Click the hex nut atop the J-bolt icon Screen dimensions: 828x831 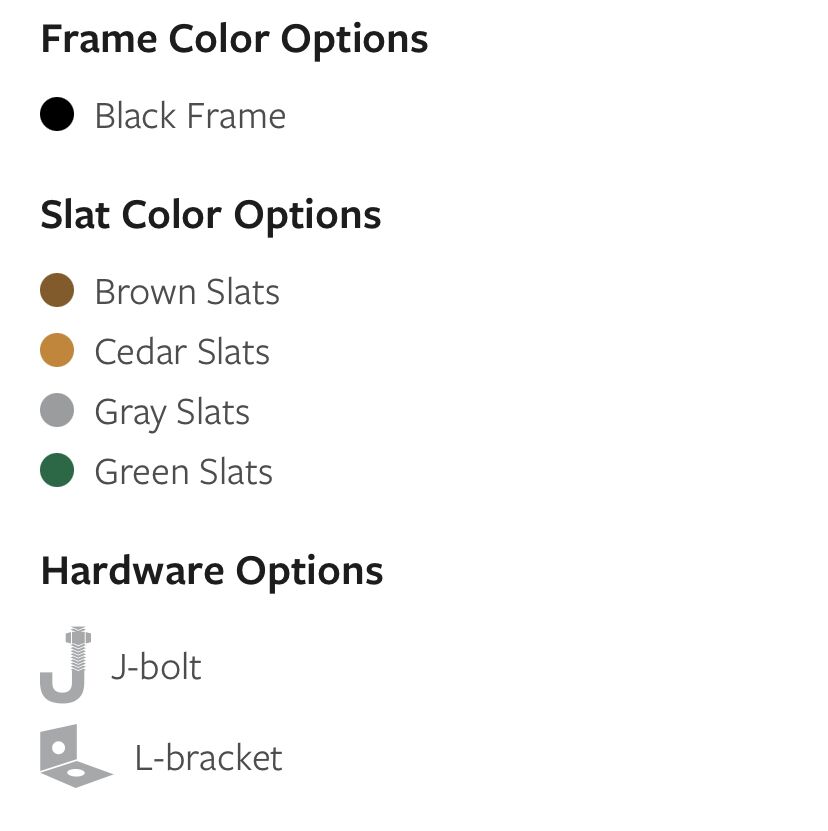(x=76, y=636)
